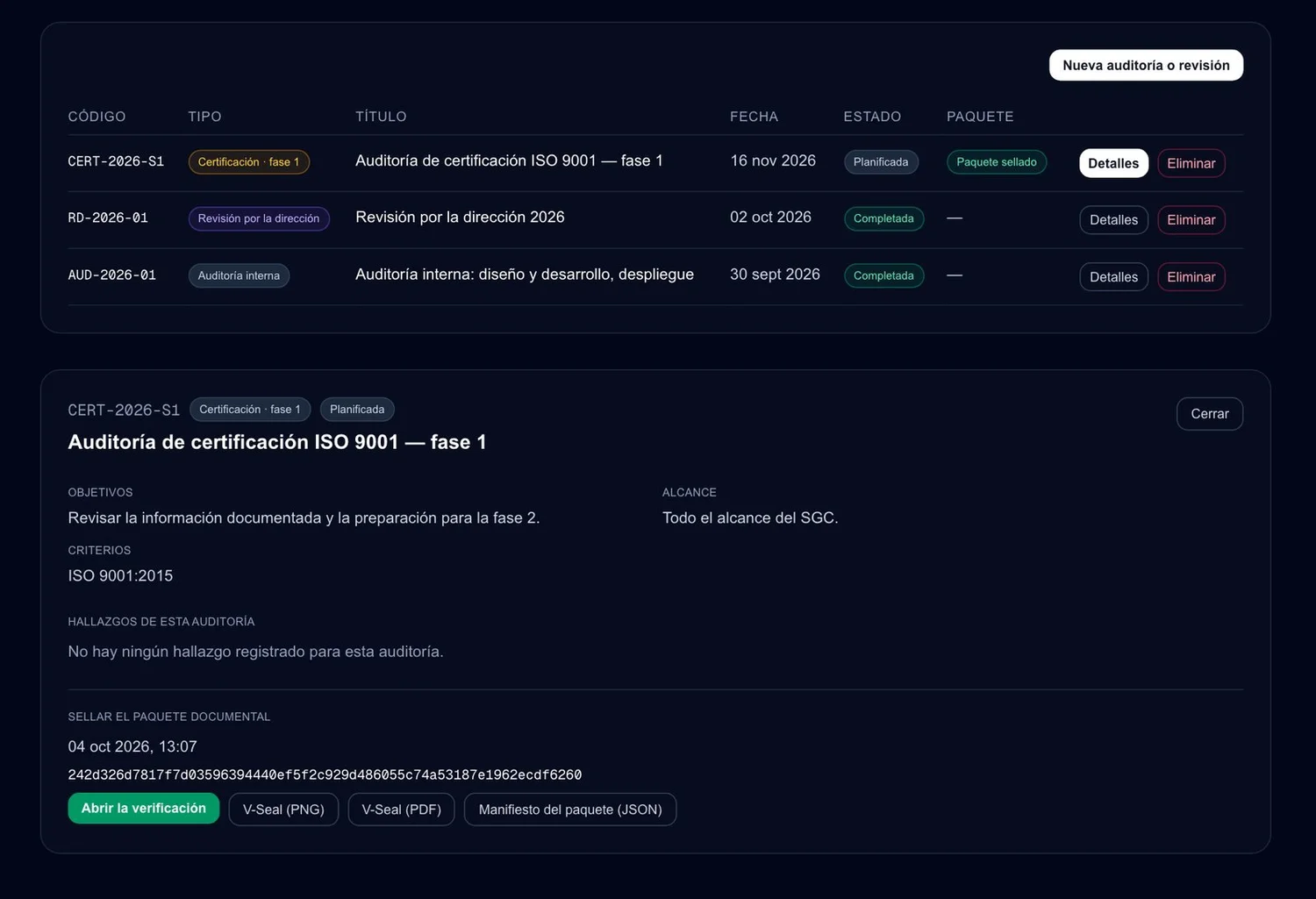This screenshot has height=899, width=1316.
Task: Open Manifiesto del paquete (JSON)
Action: 570,810
